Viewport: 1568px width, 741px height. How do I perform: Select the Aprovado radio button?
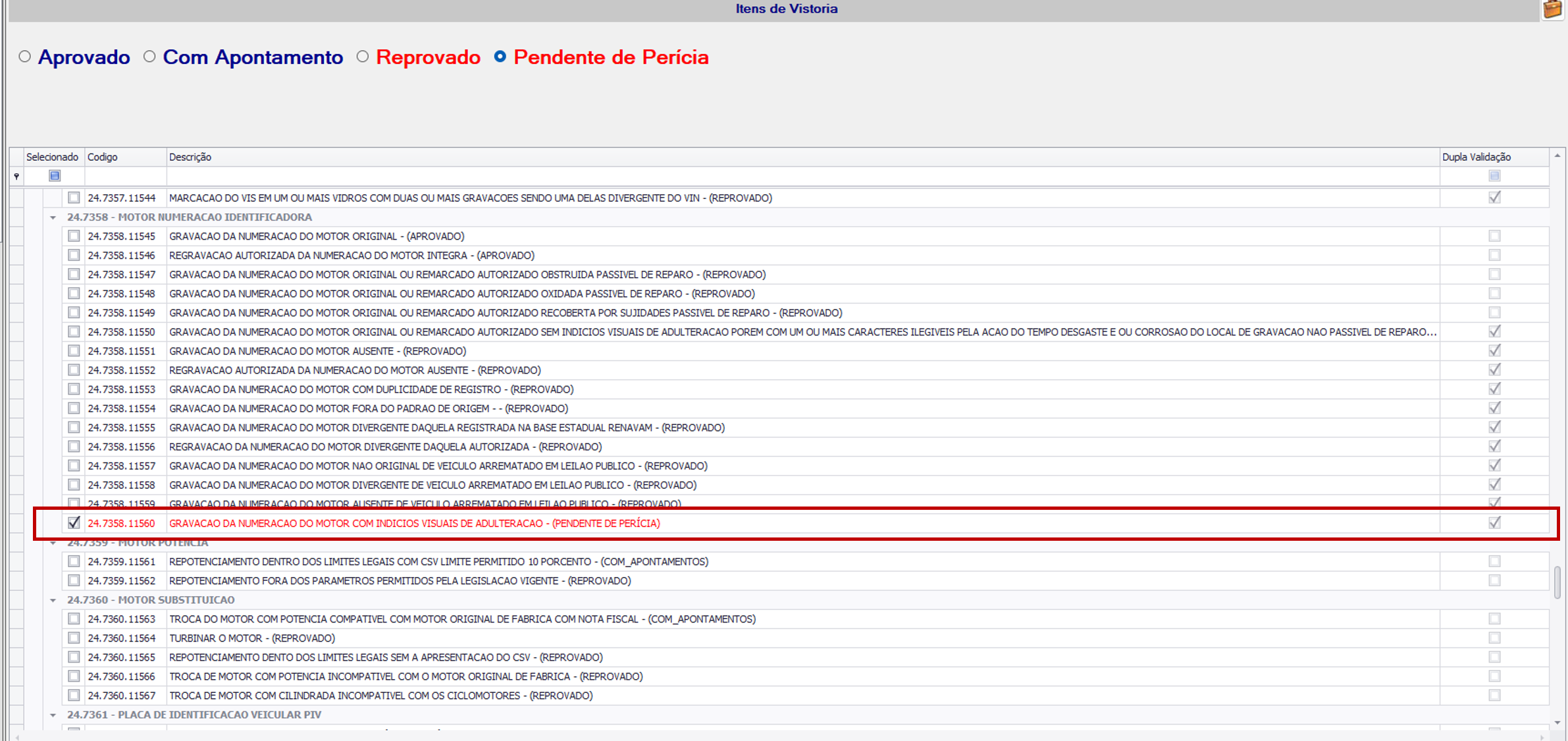tap(25, 57)
